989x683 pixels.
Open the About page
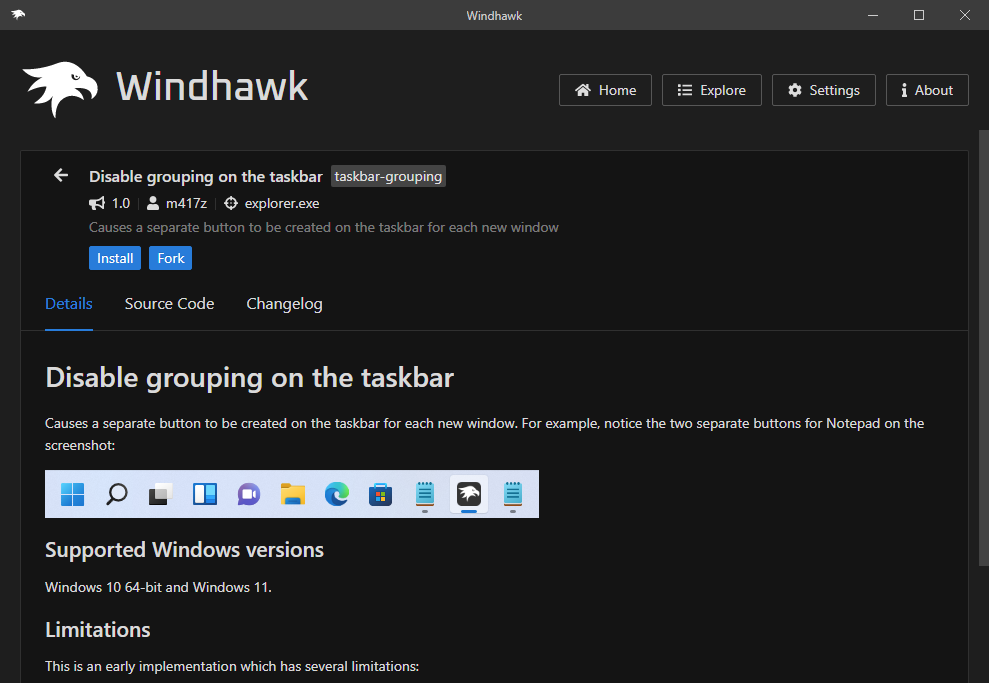pyautogui.click(x=927, y=90)
